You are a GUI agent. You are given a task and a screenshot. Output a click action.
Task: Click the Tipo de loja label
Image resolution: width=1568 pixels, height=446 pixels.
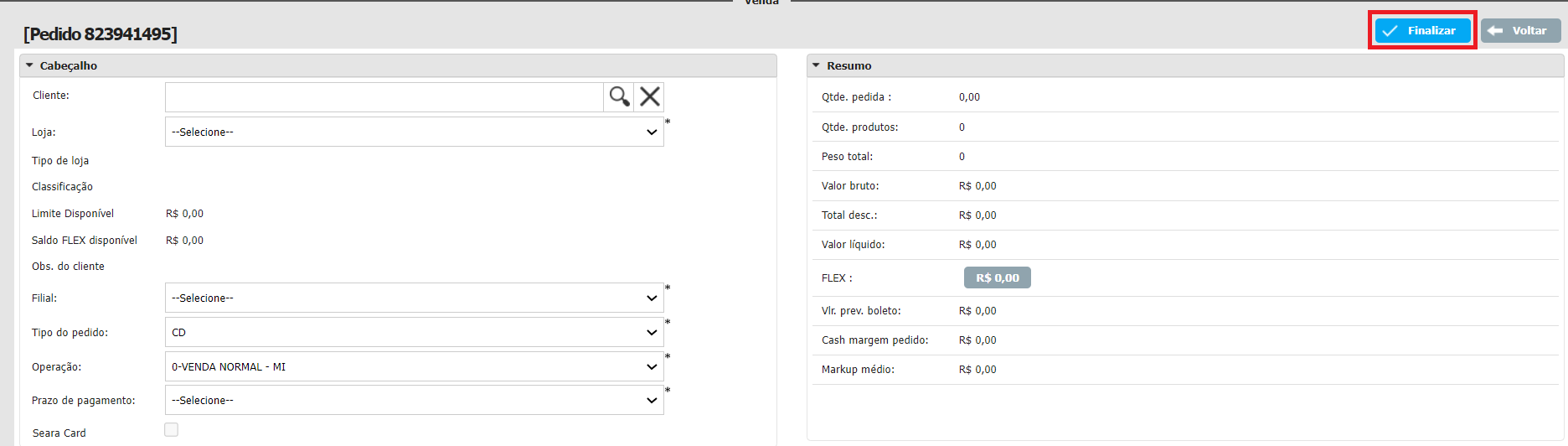pos(60,161)
